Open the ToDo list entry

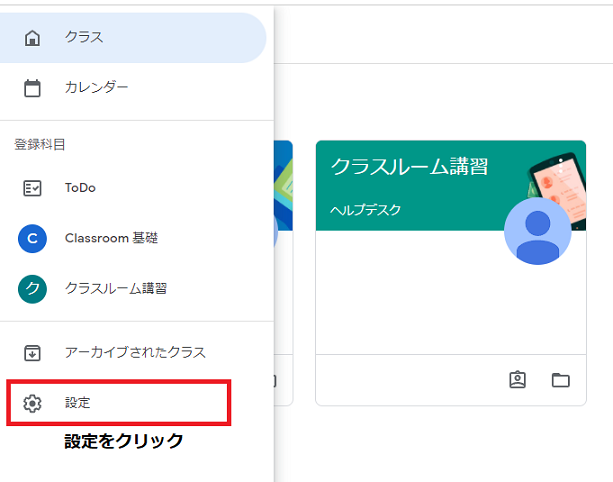(133, 188)
